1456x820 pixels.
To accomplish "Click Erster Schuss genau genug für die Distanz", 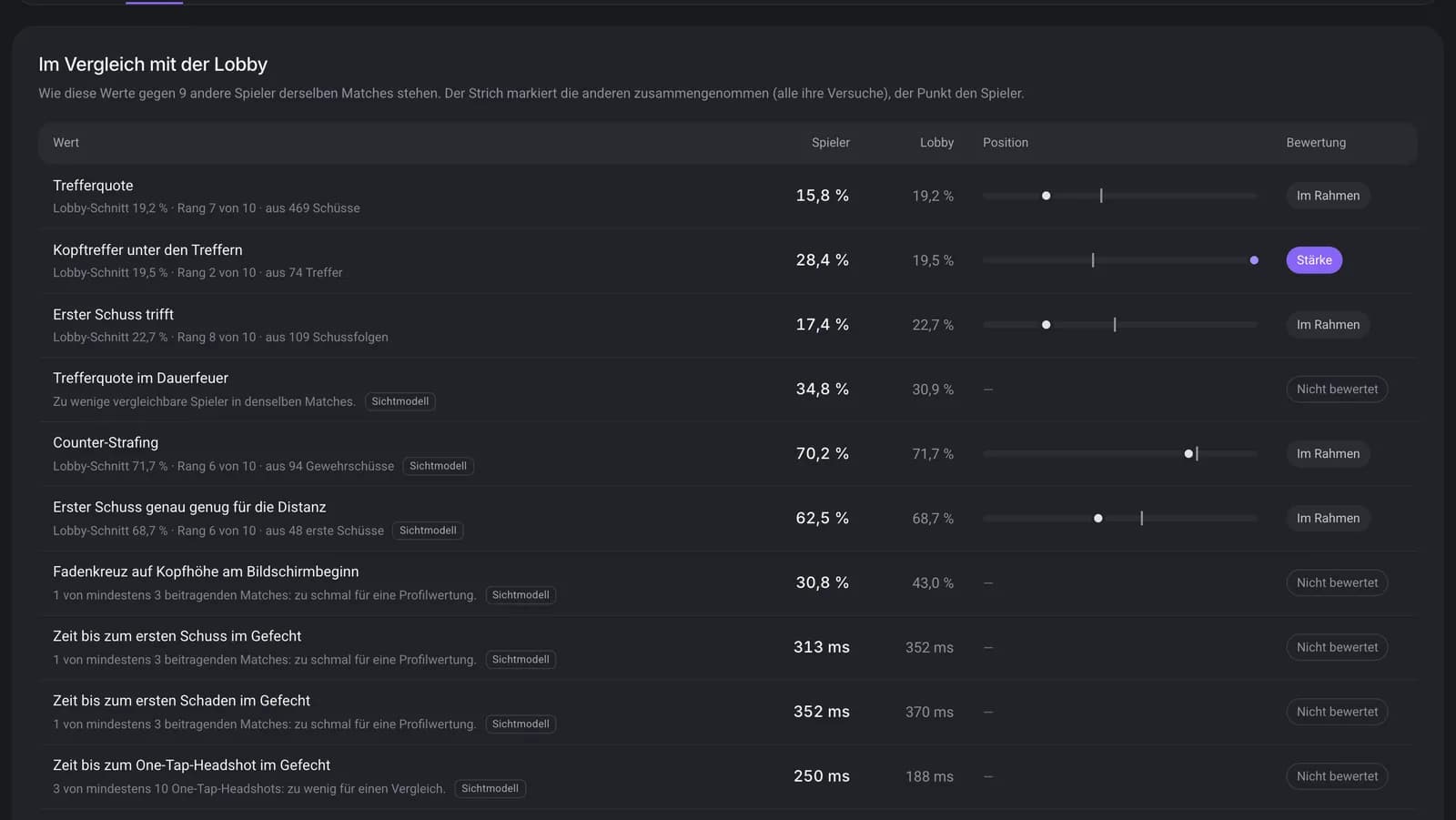I will click(x=189, y=508).
